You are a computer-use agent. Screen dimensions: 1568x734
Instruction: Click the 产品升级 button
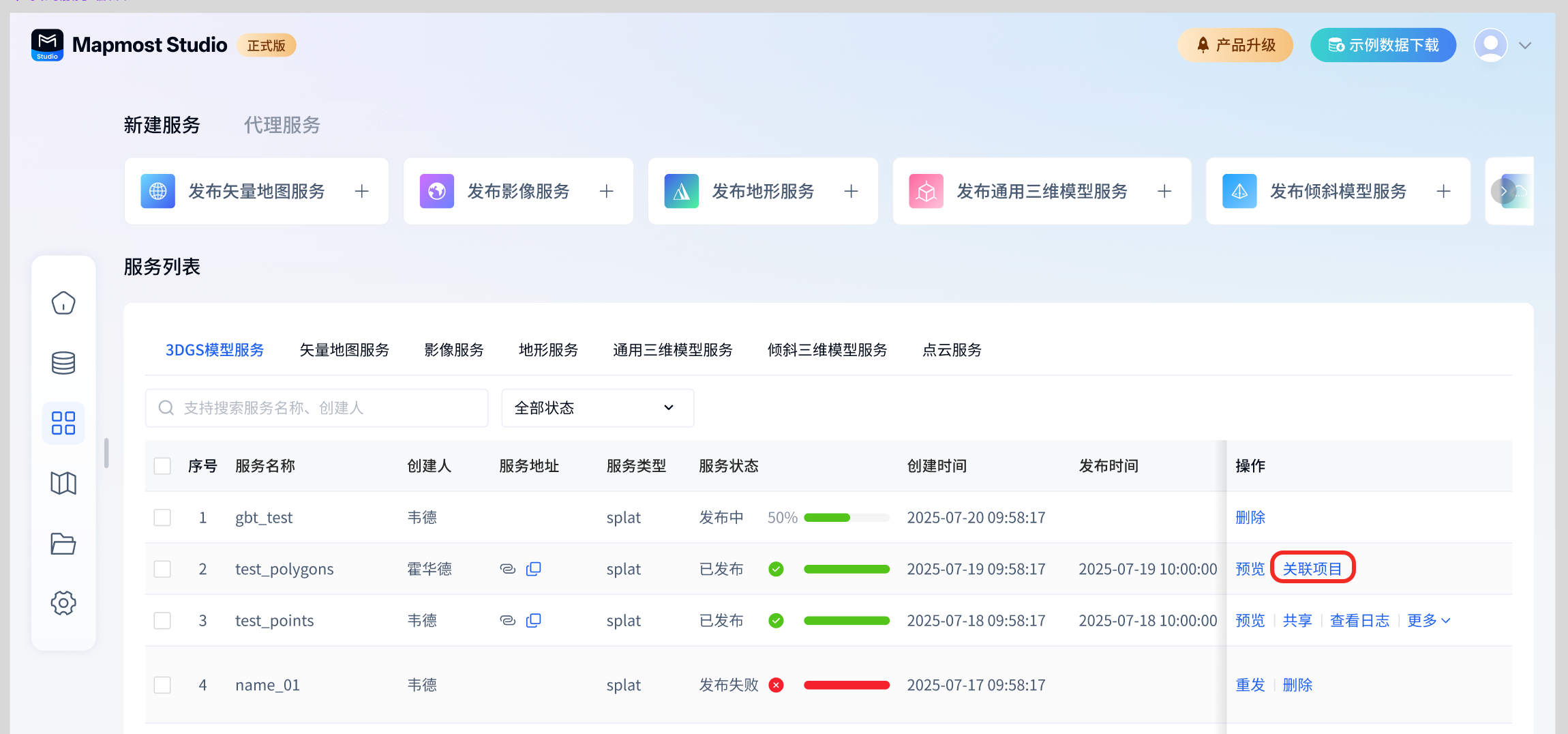coord(1235,45)
